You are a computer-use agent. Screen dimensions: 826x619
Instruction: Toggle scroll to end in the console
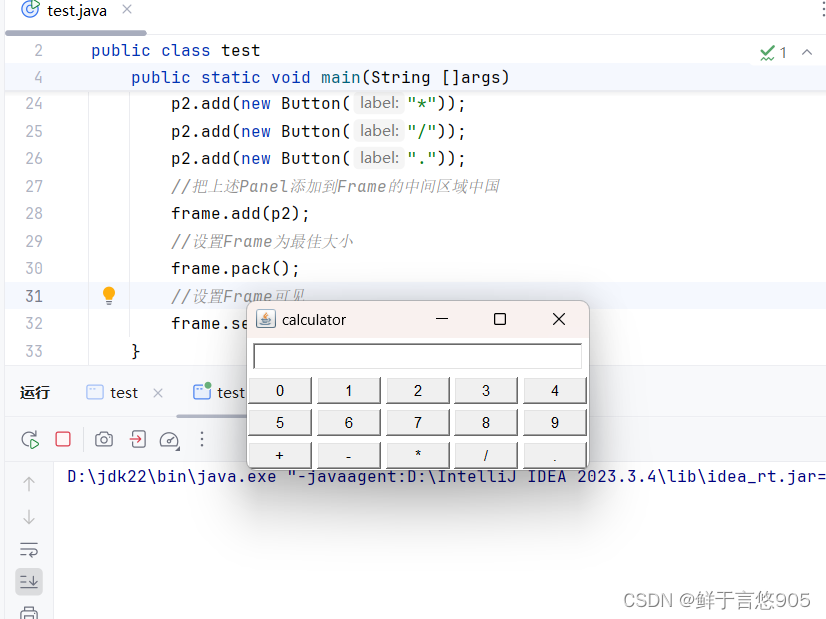point(29,582)
